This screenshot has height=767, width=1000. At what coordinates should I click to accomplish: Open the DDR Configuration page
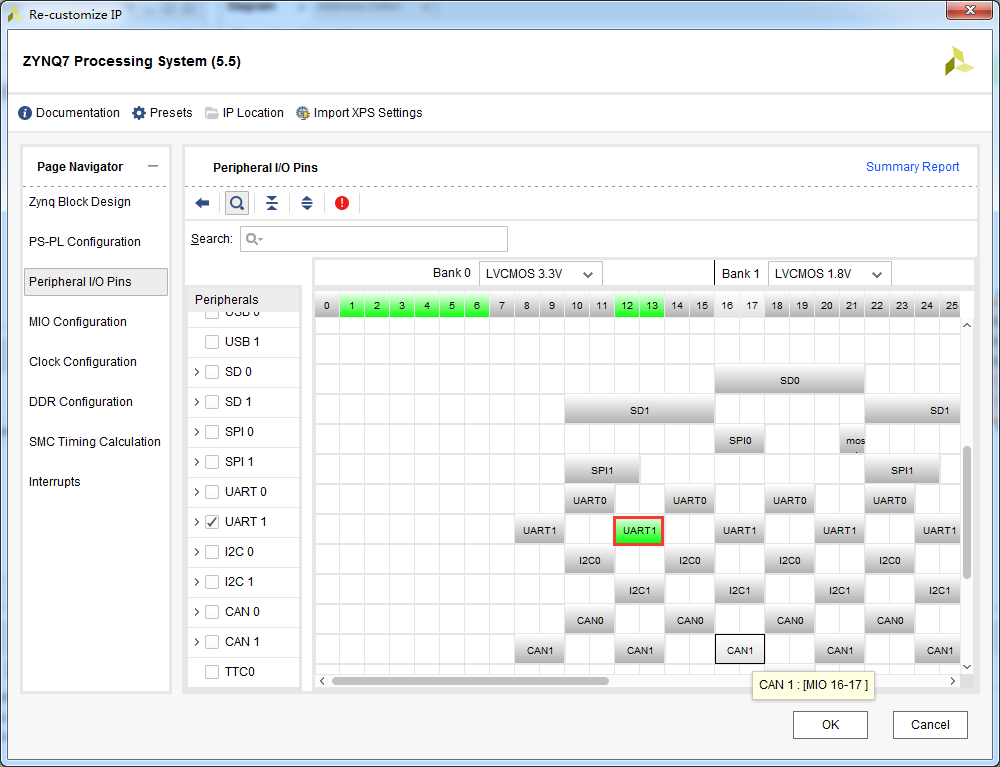pyautogui.click(x=81, y=402)
